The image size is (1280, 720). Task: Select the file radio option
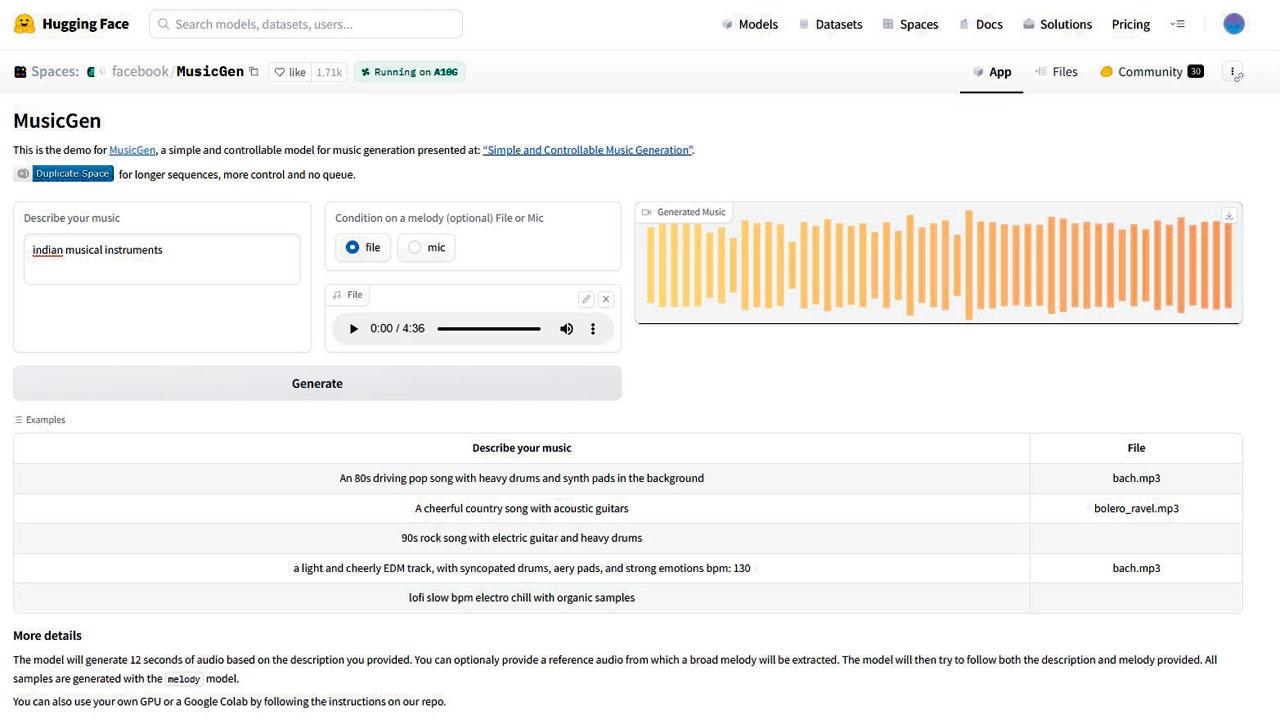click(363, 247)
